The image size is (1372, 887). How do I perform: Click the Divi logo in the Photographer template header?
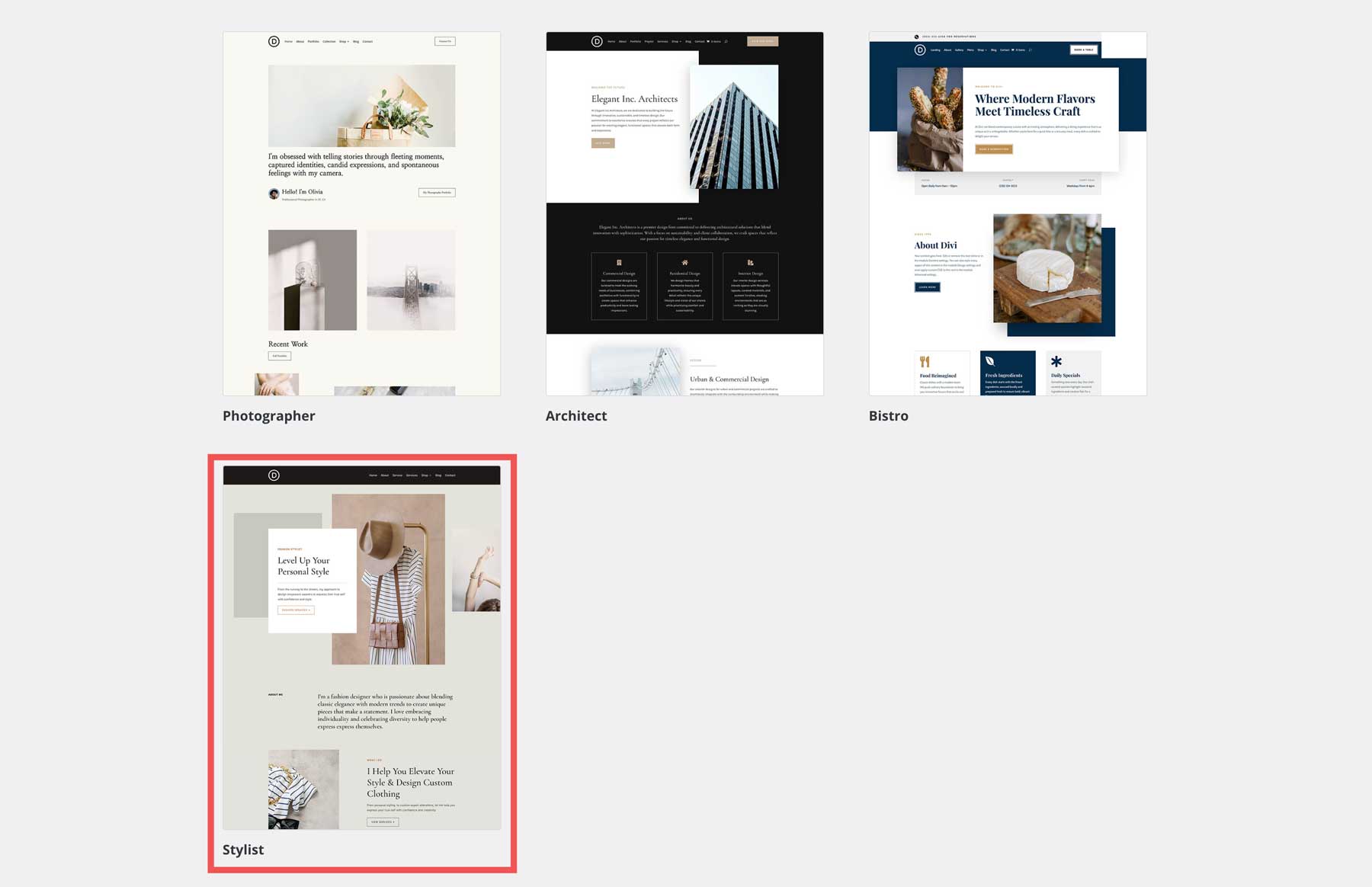pos(274,41)
